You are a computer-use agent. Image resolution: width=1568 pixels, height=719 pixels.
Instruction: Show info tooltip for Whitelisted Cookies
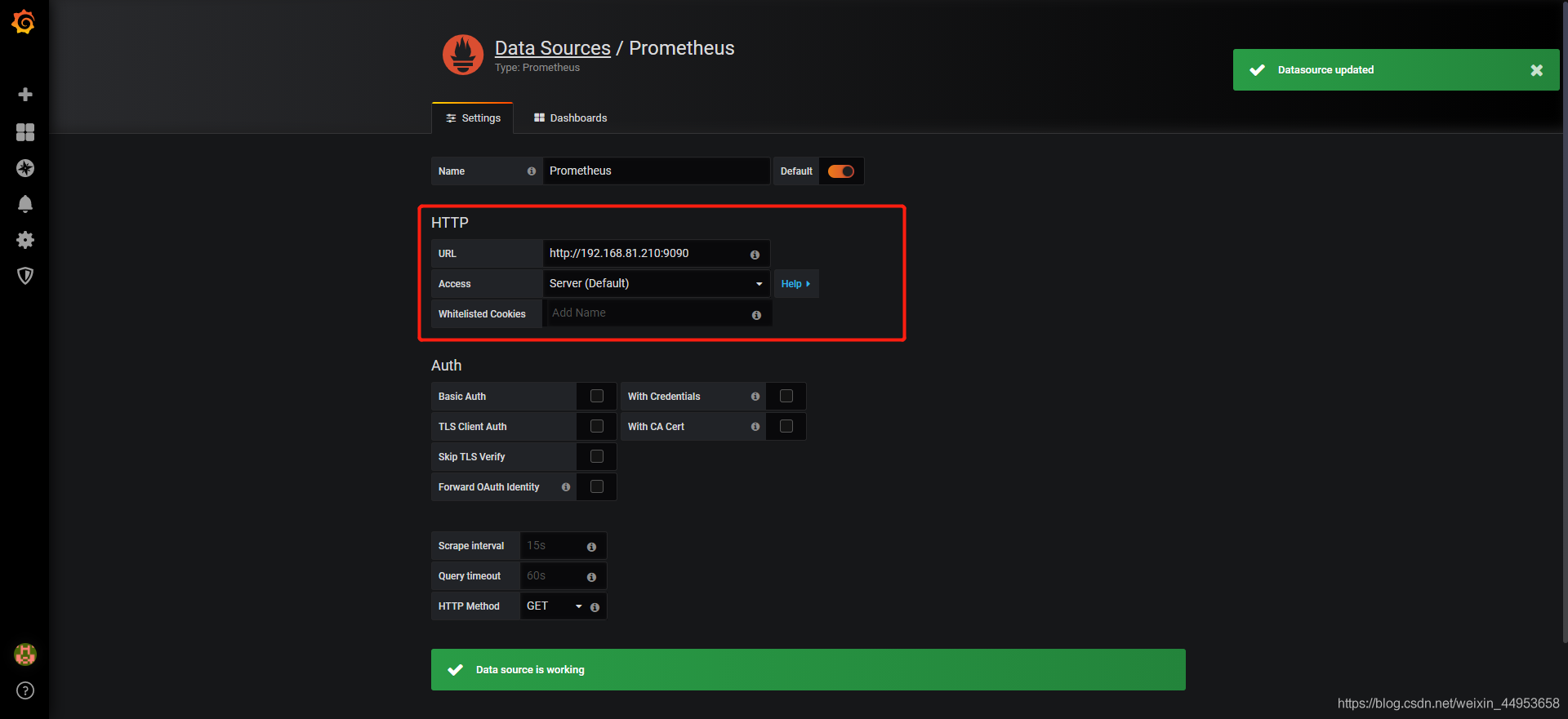[x=756, y=315]
